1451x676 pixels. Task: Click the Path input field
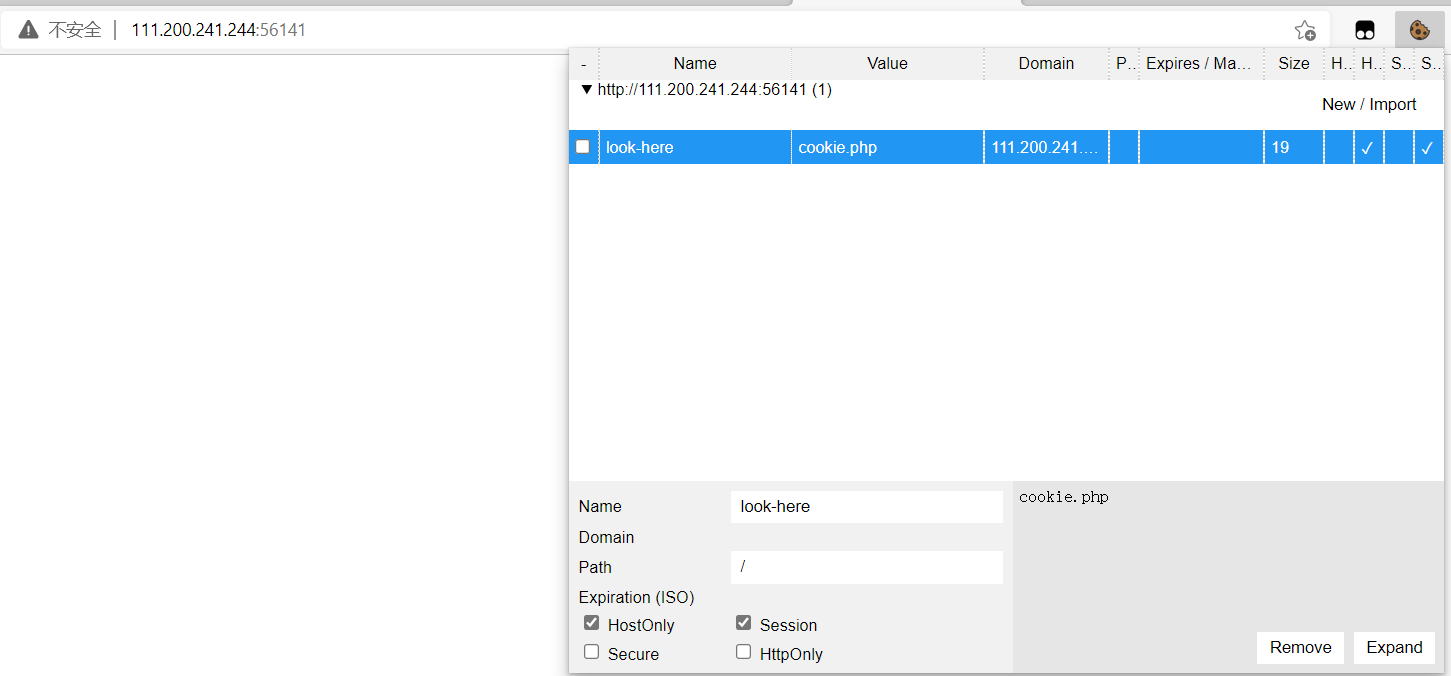click(866, 567)
